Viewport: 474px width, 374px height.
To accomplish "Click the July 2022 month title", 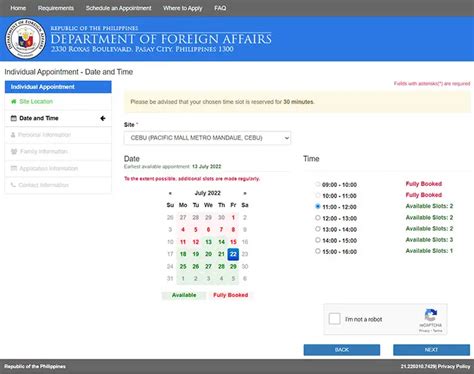I will (x=208, y=193).
